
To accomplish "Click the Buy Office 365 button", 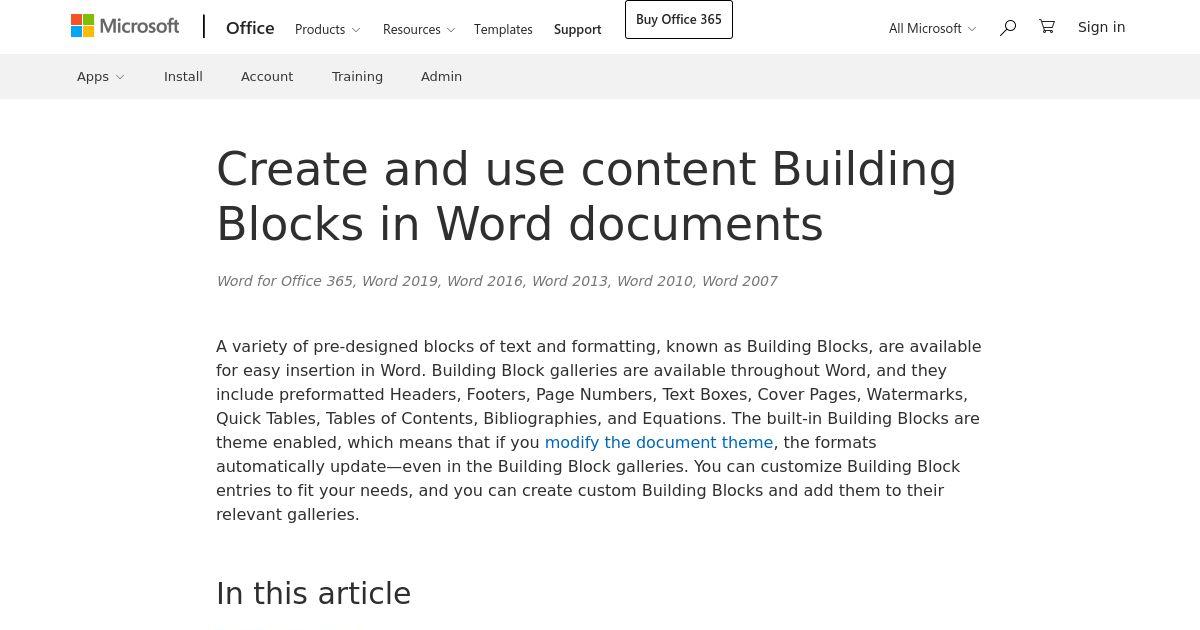I will click(x=679, y=20).
